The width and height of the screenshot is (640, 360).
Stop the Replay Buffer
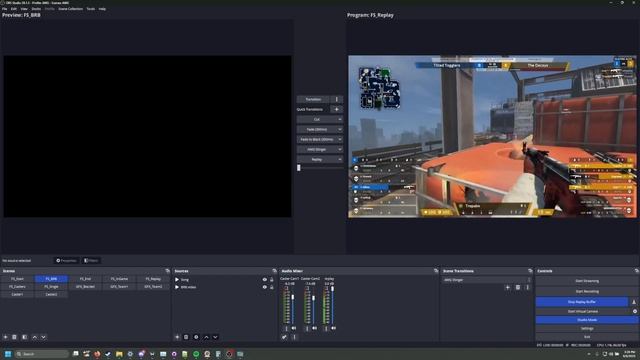click(x=582, y=302)
